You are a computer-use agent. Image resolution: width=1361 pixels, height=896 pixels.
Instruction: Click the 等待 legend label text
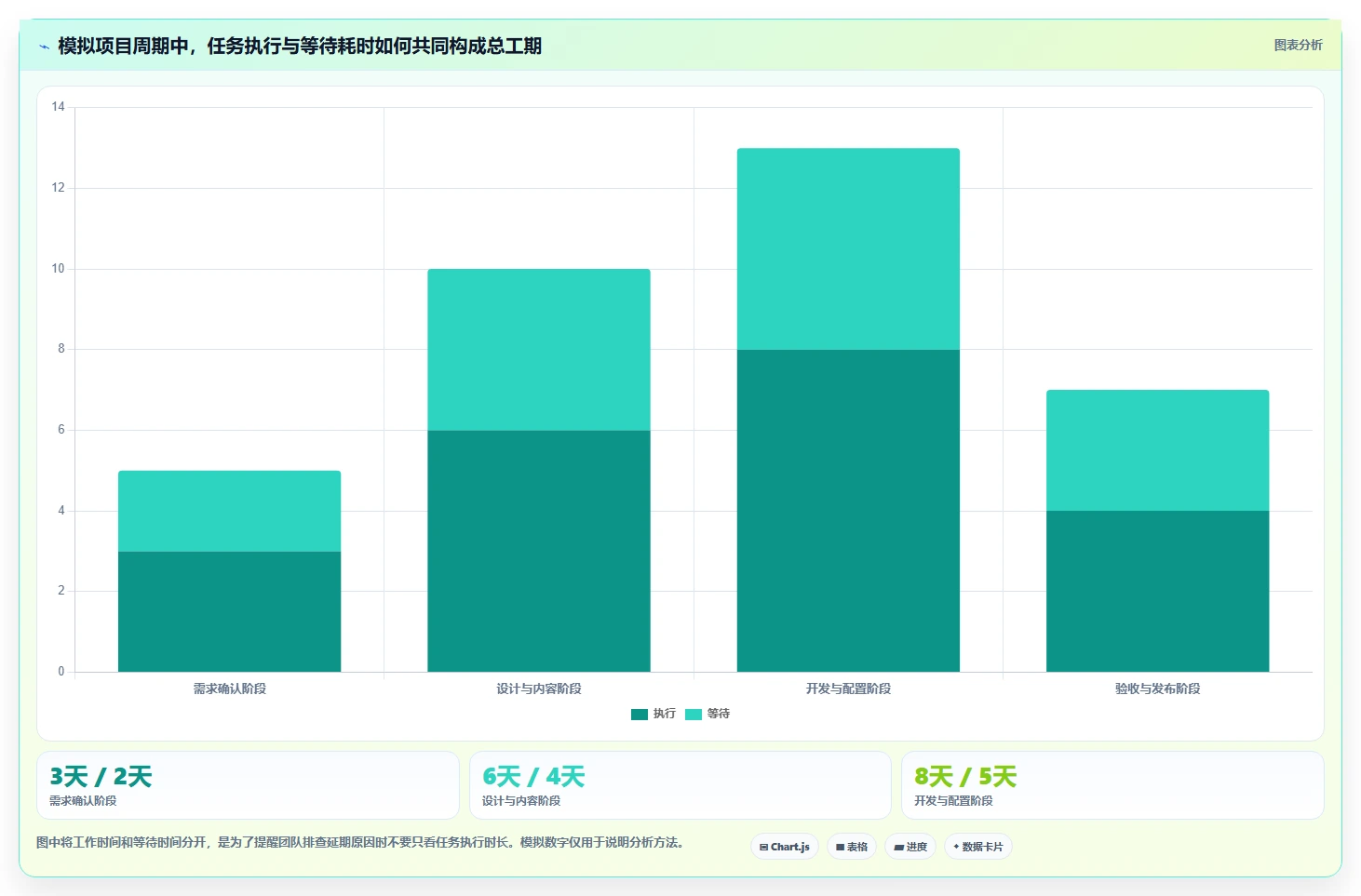[x=719, y=714]
